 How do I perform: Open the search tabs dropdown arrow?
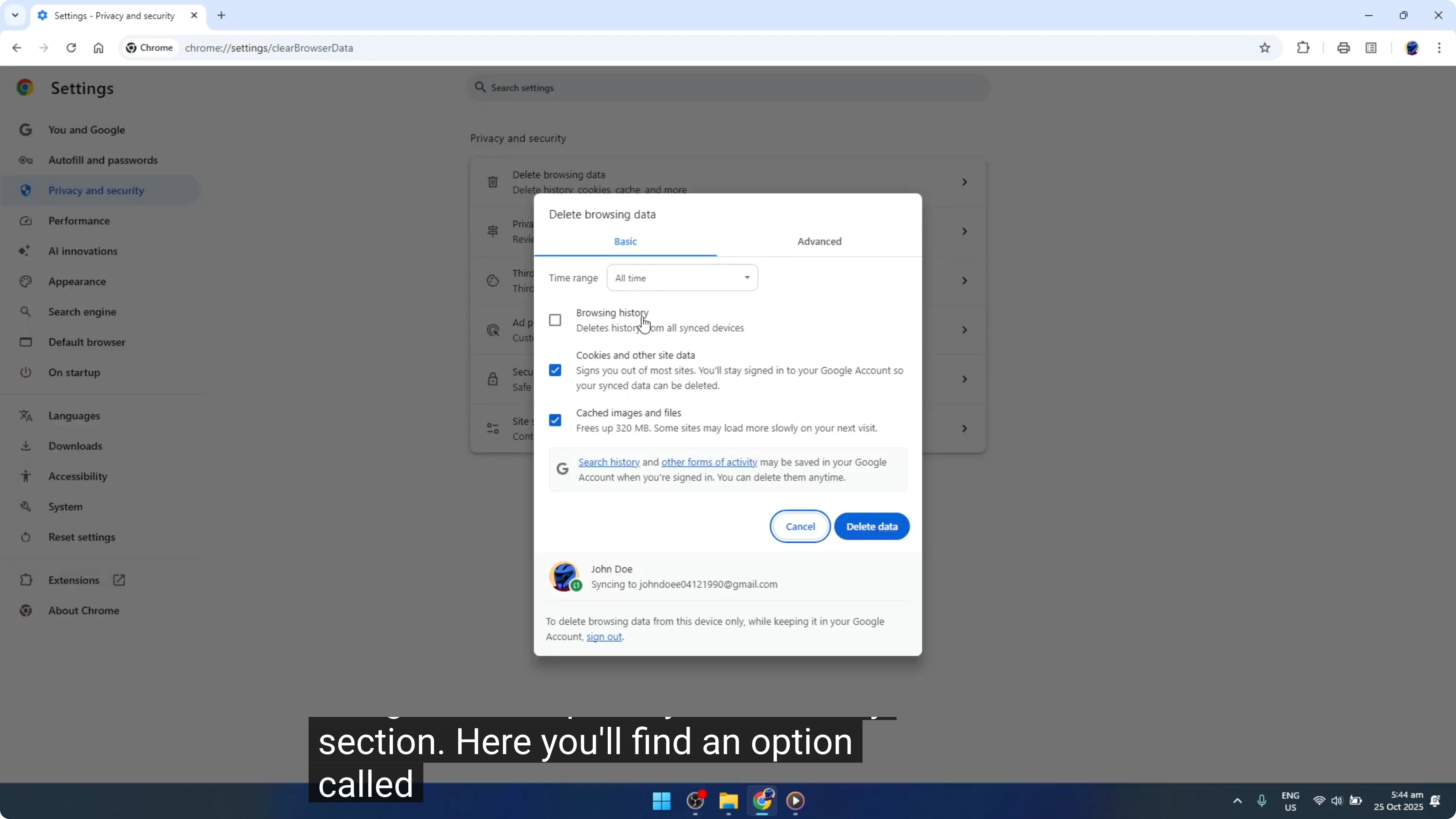click(15, 15)
